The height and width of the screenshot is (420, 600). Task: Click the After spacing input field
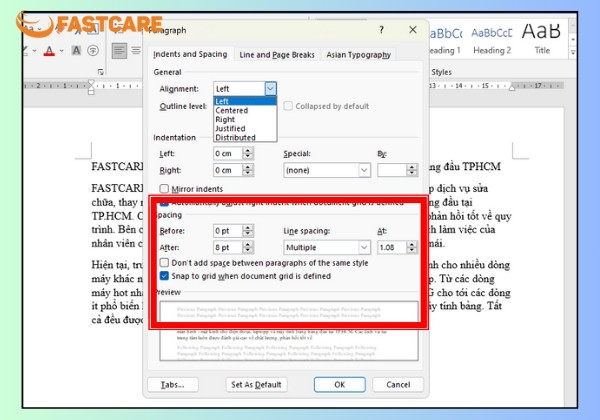[x=228, y=247]
